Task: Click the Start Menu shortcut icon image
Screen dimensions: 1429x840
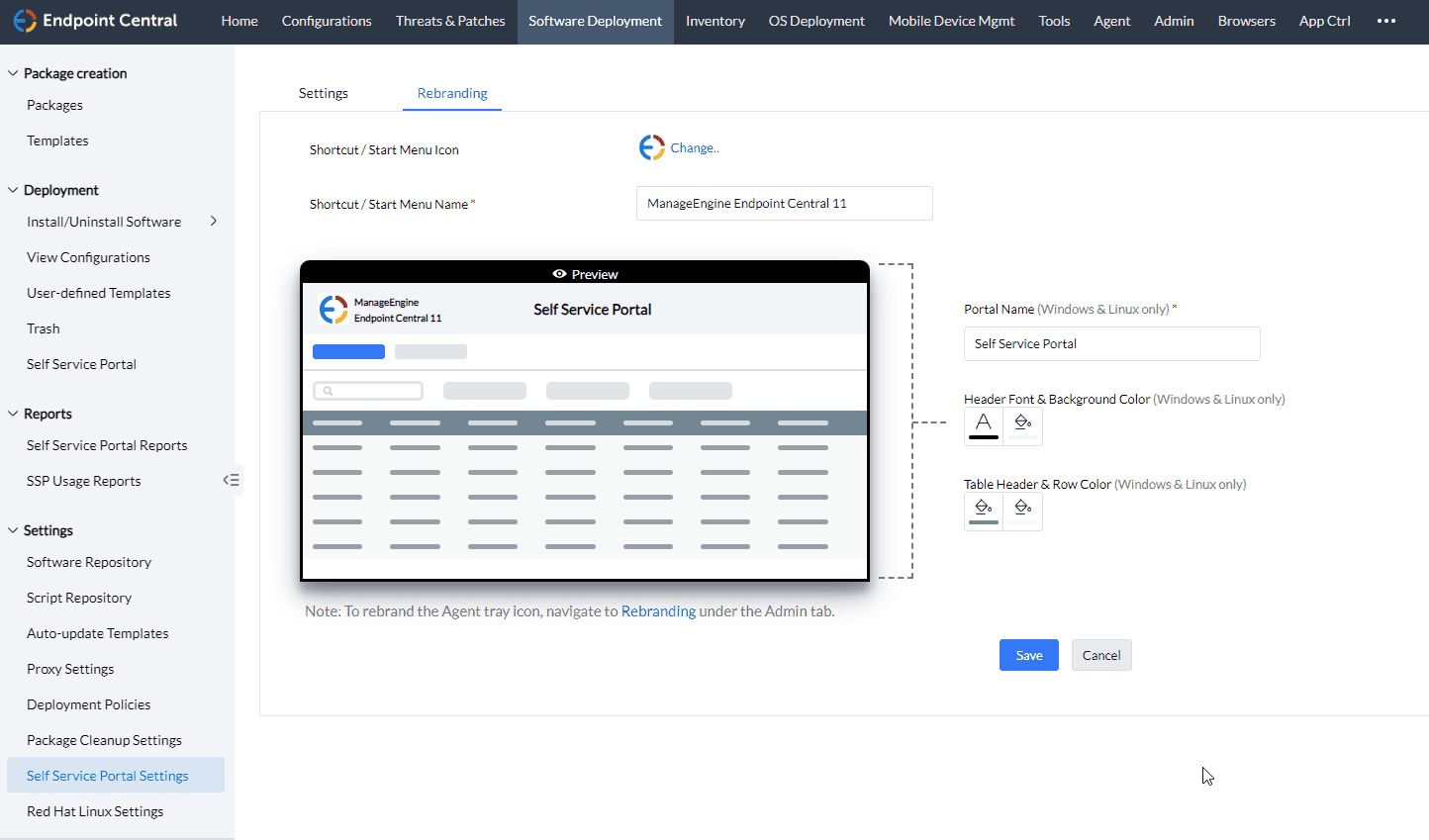Action: click(651, 147)
